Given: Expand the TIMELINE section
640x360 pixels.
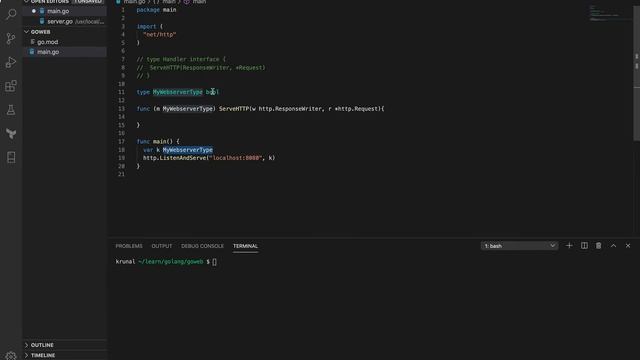Looking at the screenshot, I should (x=43, y=355).
